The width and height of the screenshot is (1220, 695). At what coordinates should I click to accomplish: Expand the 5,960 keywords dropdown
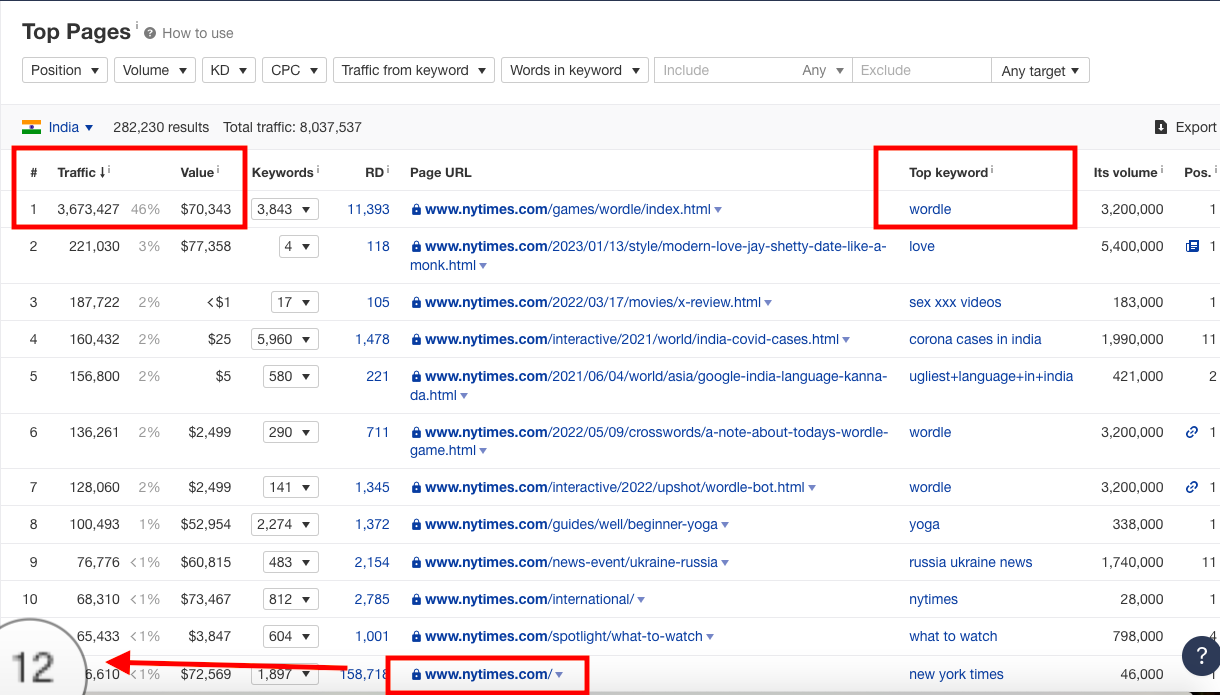click(x=285, y=339)
